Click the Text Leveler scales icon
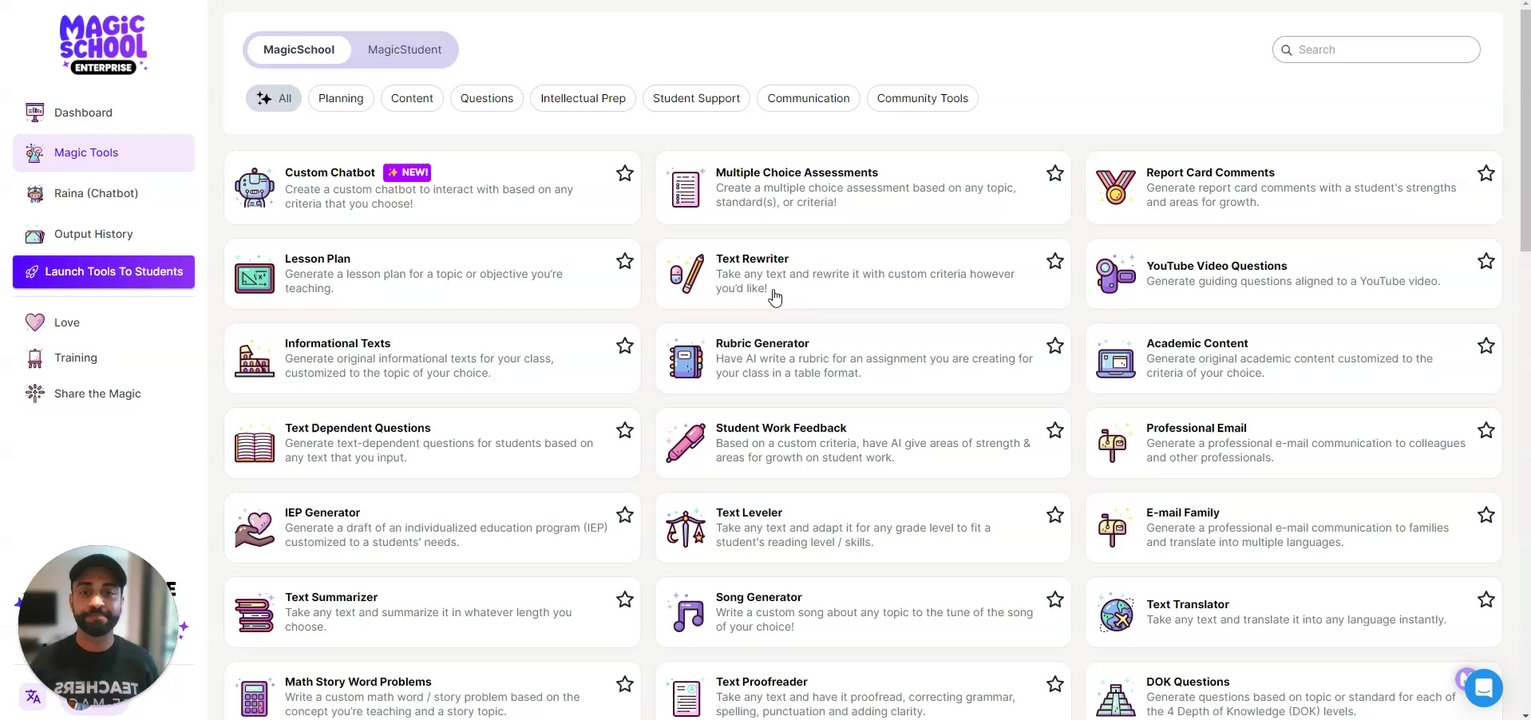Image resolution: width=1531 pixels, height=720 pixels. click(685, 529)
